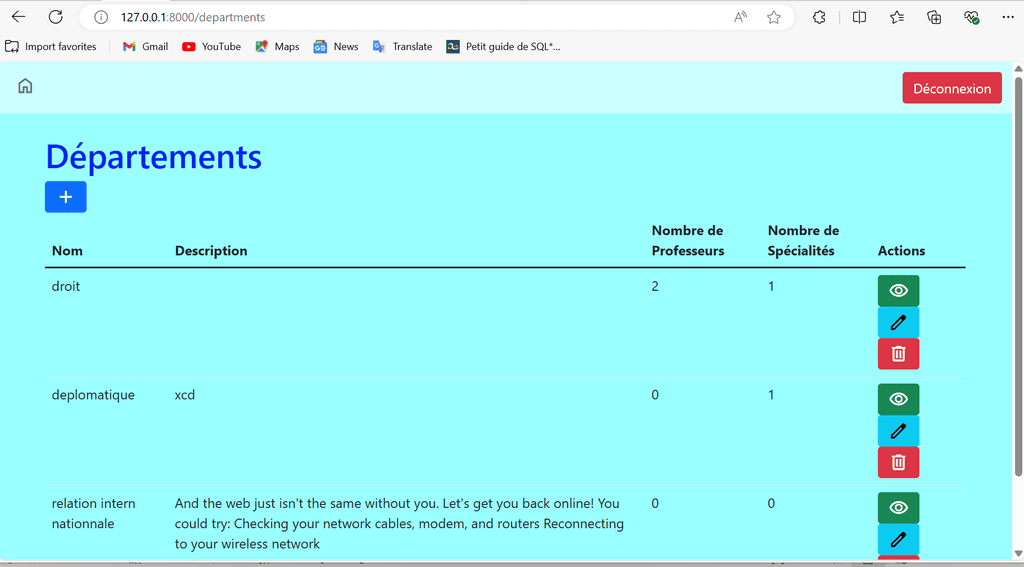
Task: View site information icon in address bar
Action: pos(101,17)
